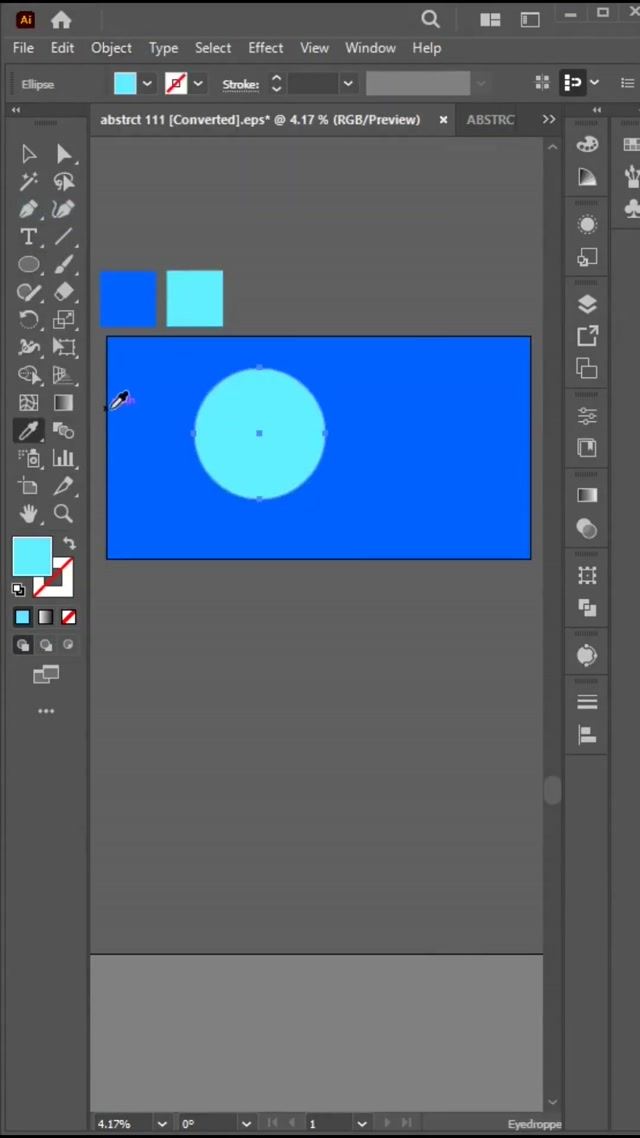
Task: Open the Layers panel icon
Action: 587,305
